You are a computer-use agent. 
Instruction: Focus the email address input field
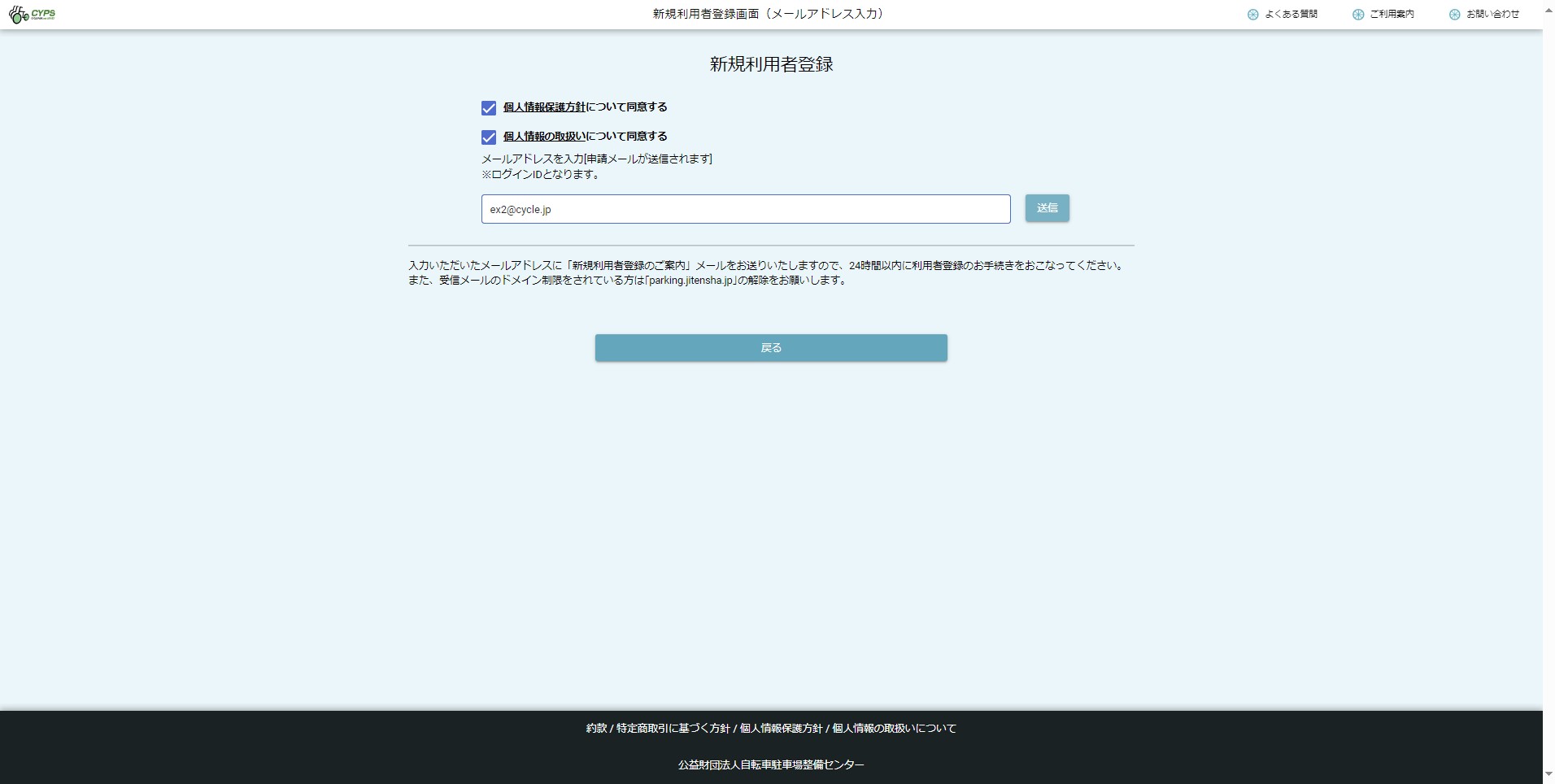click(x=745, y=209)
